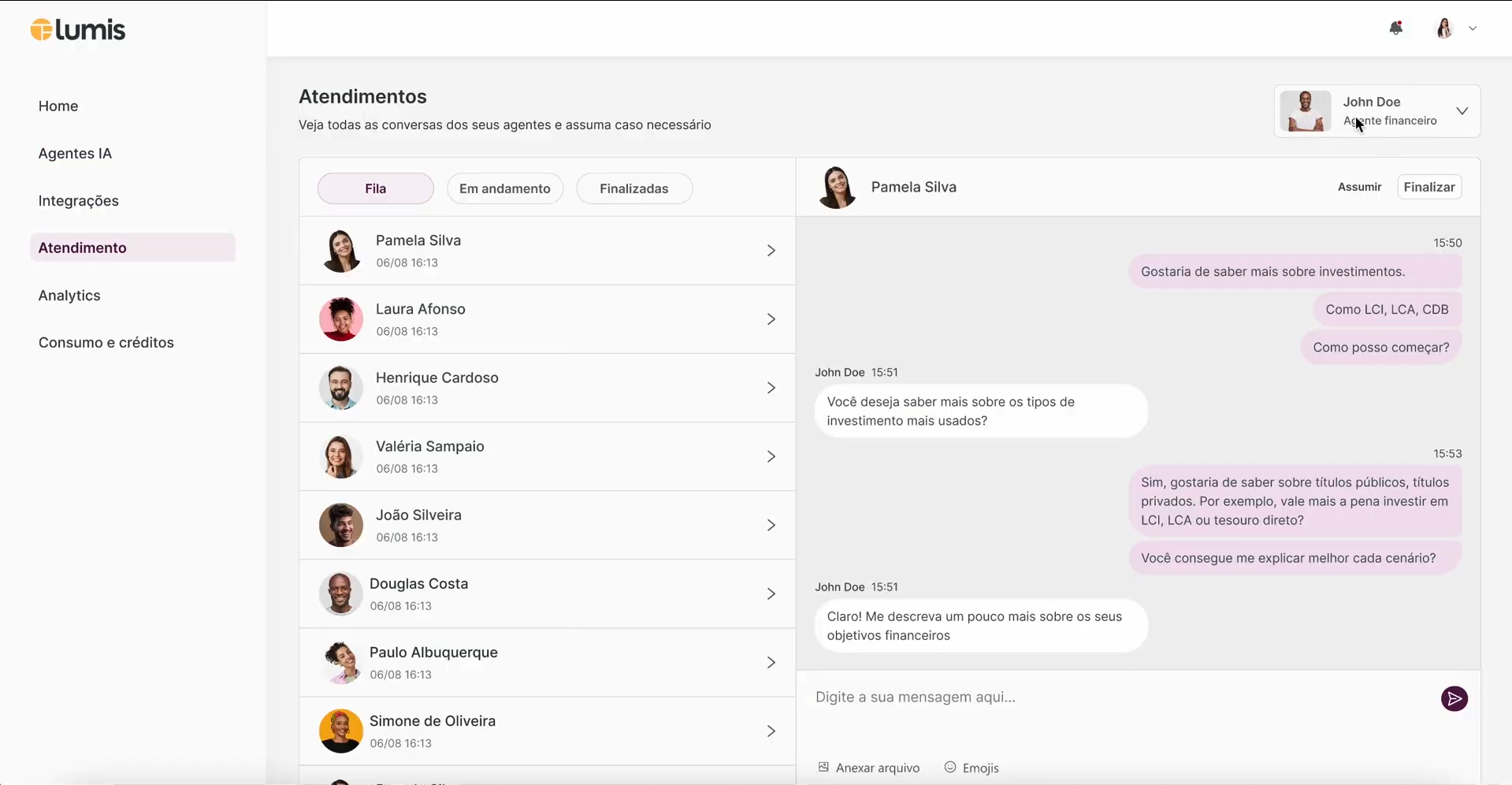Screen dimensions: 1512x785
Task: Select the Laura Afonso name text
Action: (x=421, y=309)
